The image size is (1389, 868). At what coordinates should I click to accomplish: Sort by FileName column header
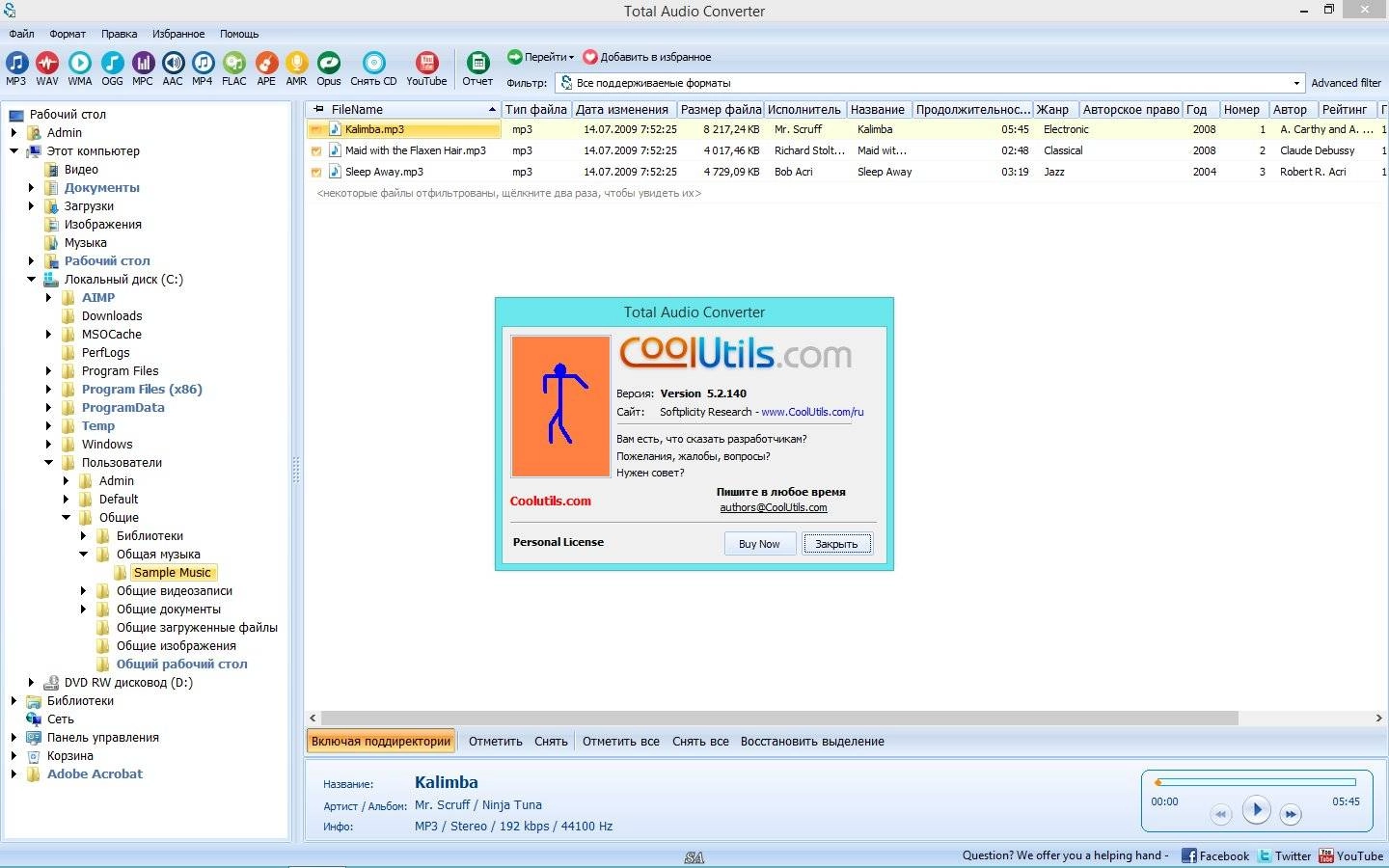tap(402, 109)
